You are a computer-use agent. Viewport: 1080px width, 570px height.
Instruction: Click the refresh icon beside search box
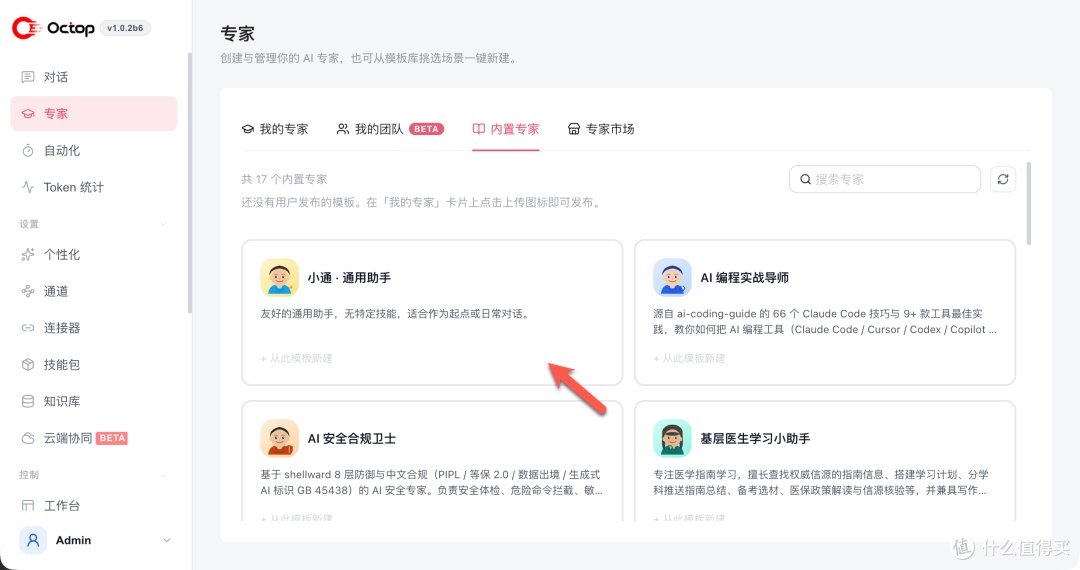pos(1003,179)
